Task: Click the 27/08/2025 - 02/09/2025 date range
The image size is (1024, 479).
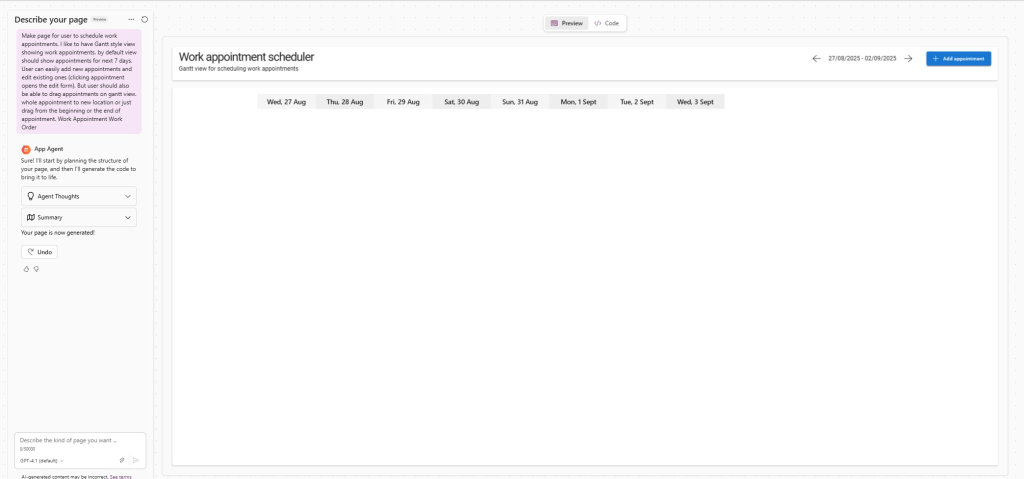Action: (x=862, y=59)
